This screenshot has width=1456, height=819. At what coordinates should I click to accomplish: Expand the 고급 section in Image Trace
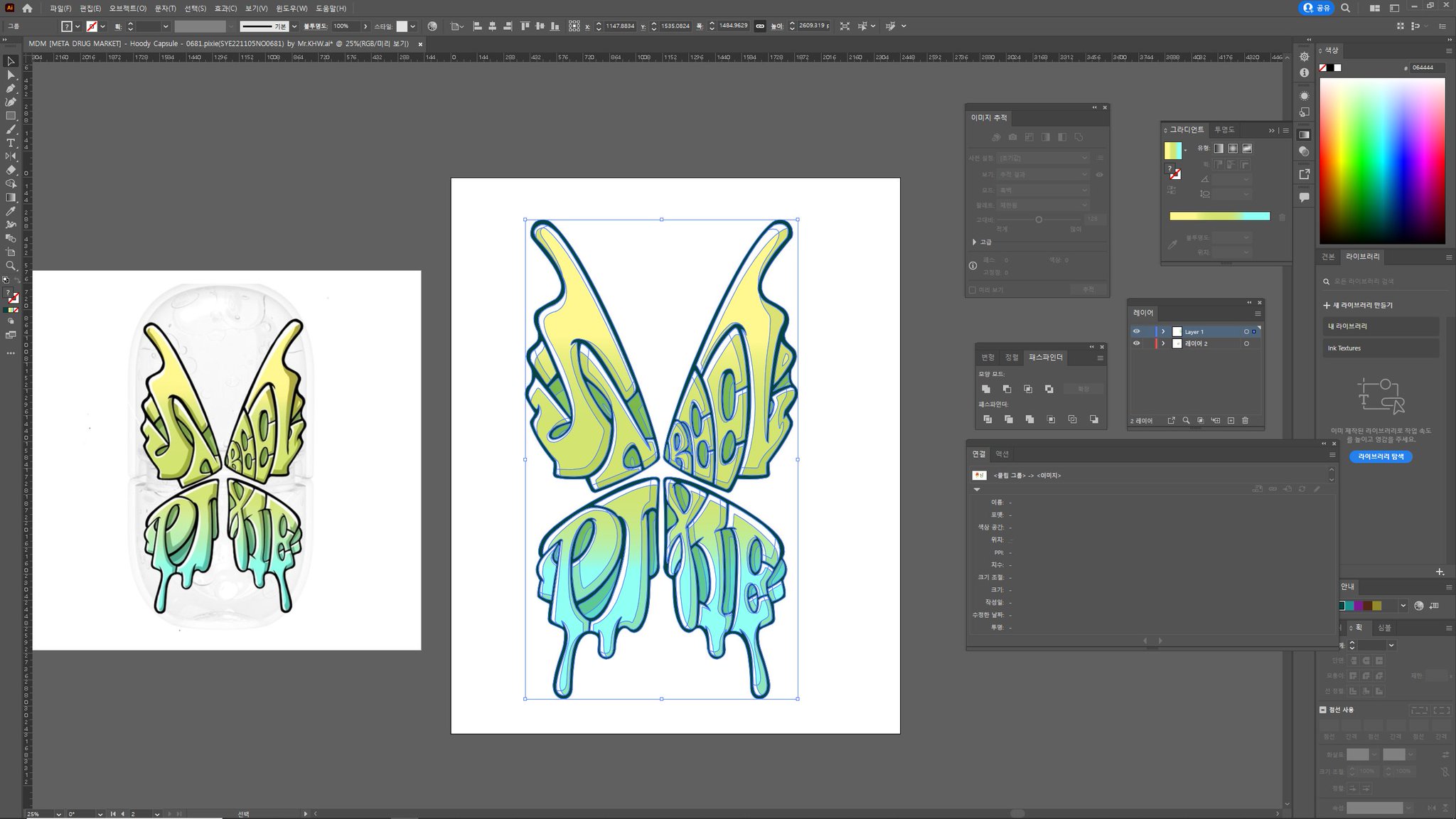pos(975,242)
